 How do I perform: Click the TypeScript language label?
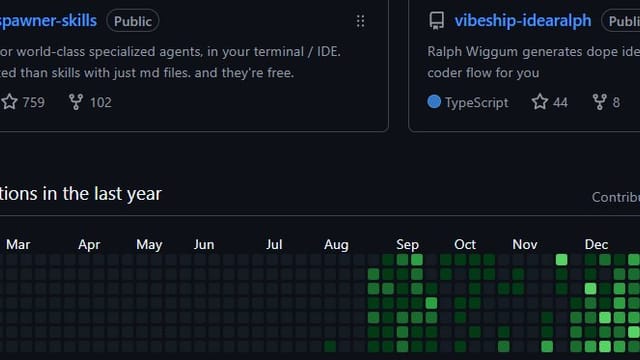(476, 102)
